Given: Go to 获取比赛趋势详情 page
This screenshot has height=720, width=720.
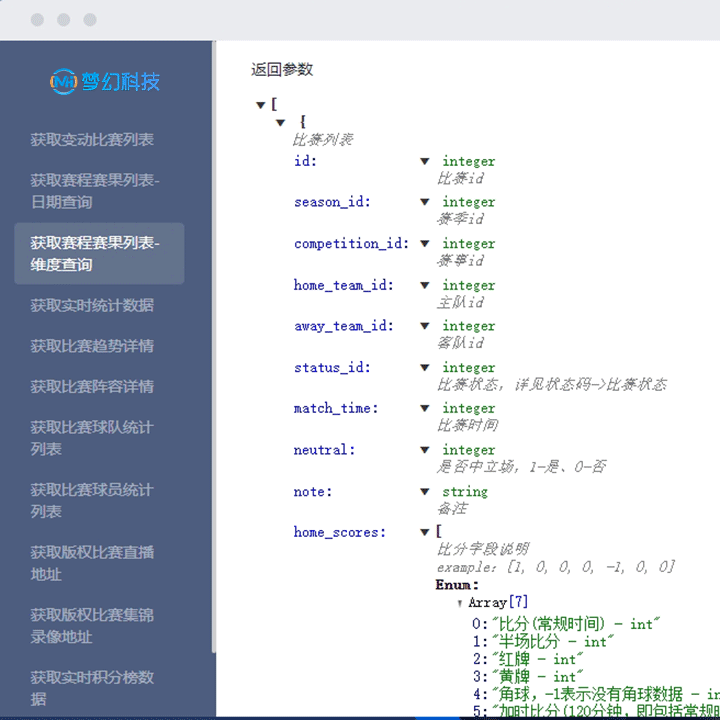Looking at the screenshot, I should point(92,347).
